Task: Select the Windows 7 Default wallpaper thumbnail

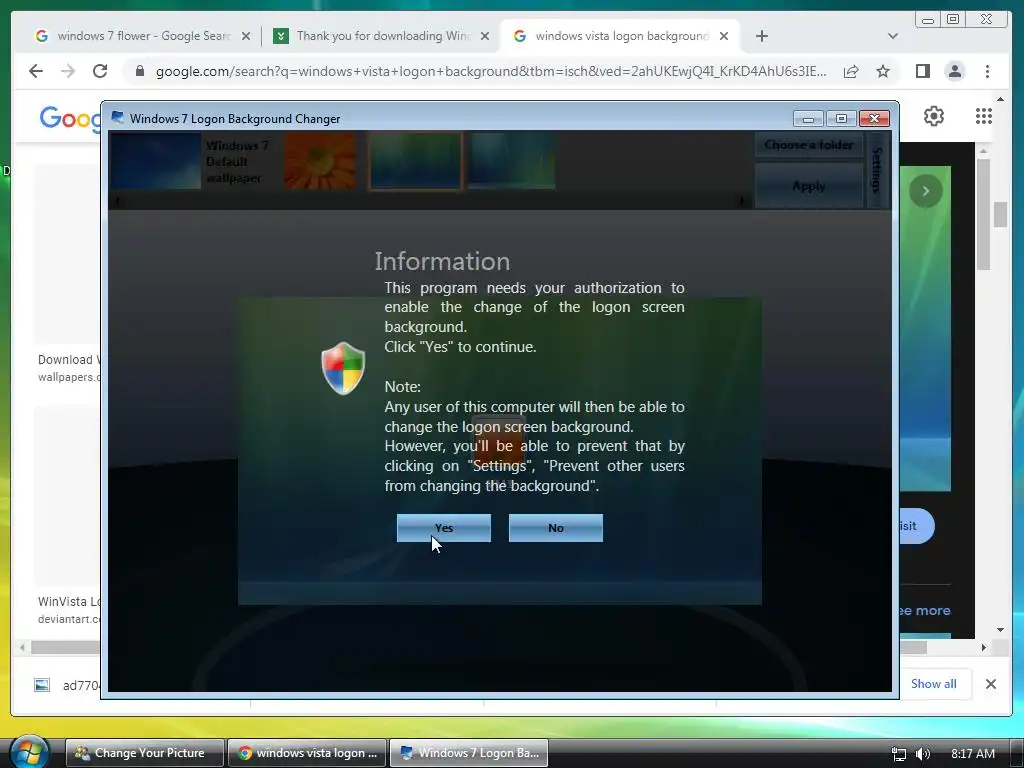Action: click(x=155, y=161)
